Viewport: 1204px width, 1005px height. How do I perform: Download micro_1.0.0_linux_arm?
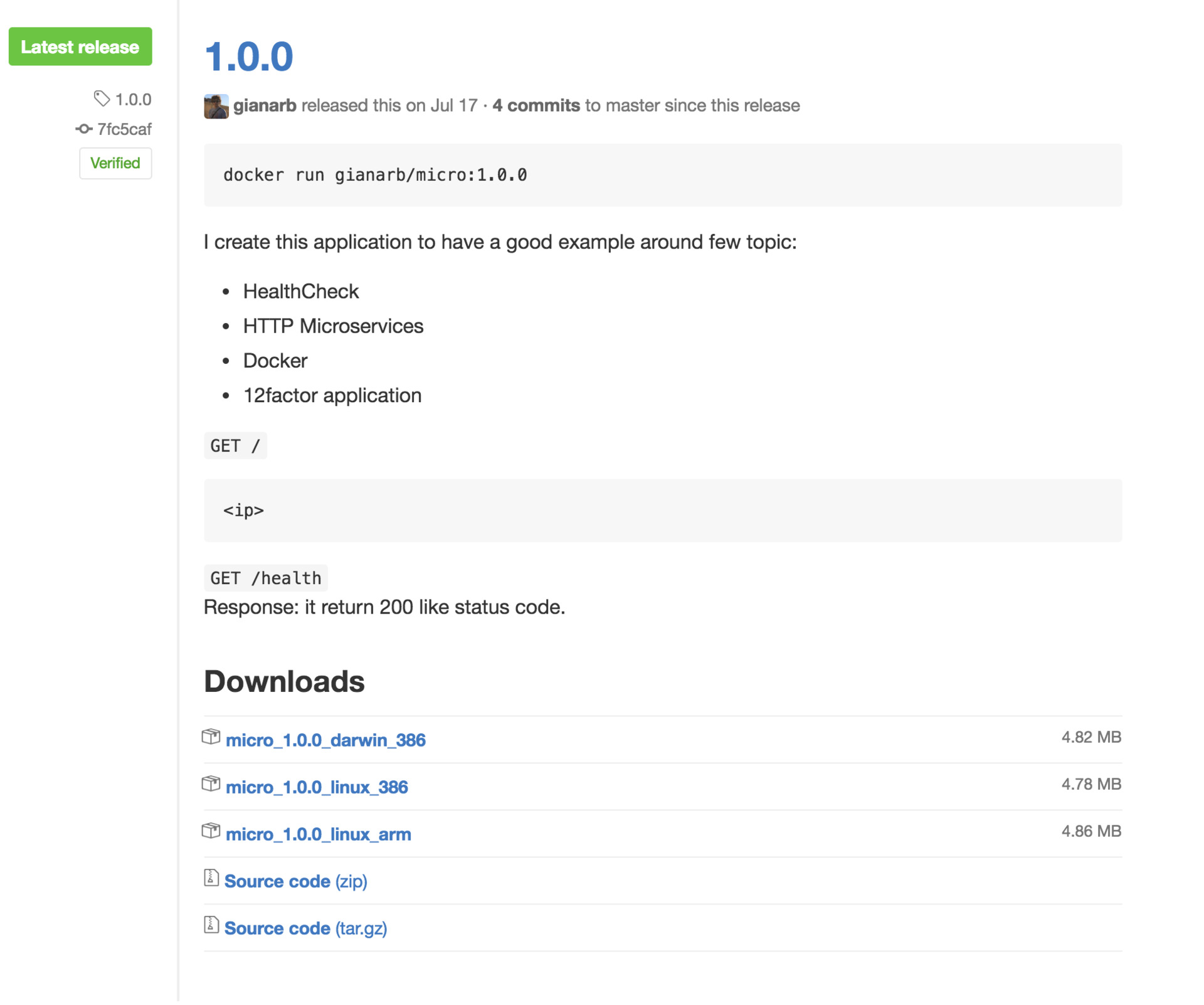[318, 834]
